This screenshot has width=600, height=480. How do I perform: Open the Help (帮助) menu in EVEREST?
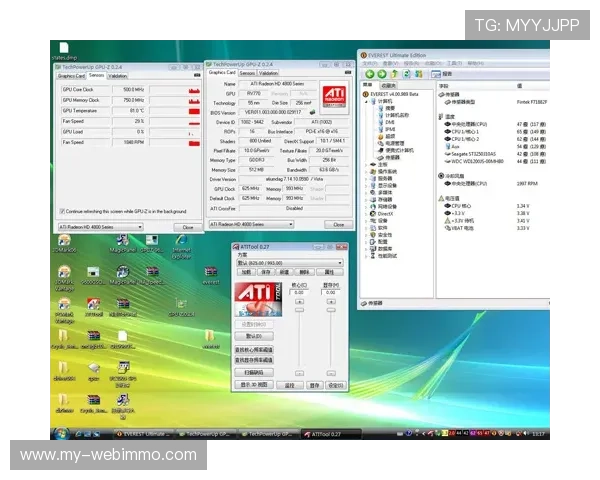(476, 63)
